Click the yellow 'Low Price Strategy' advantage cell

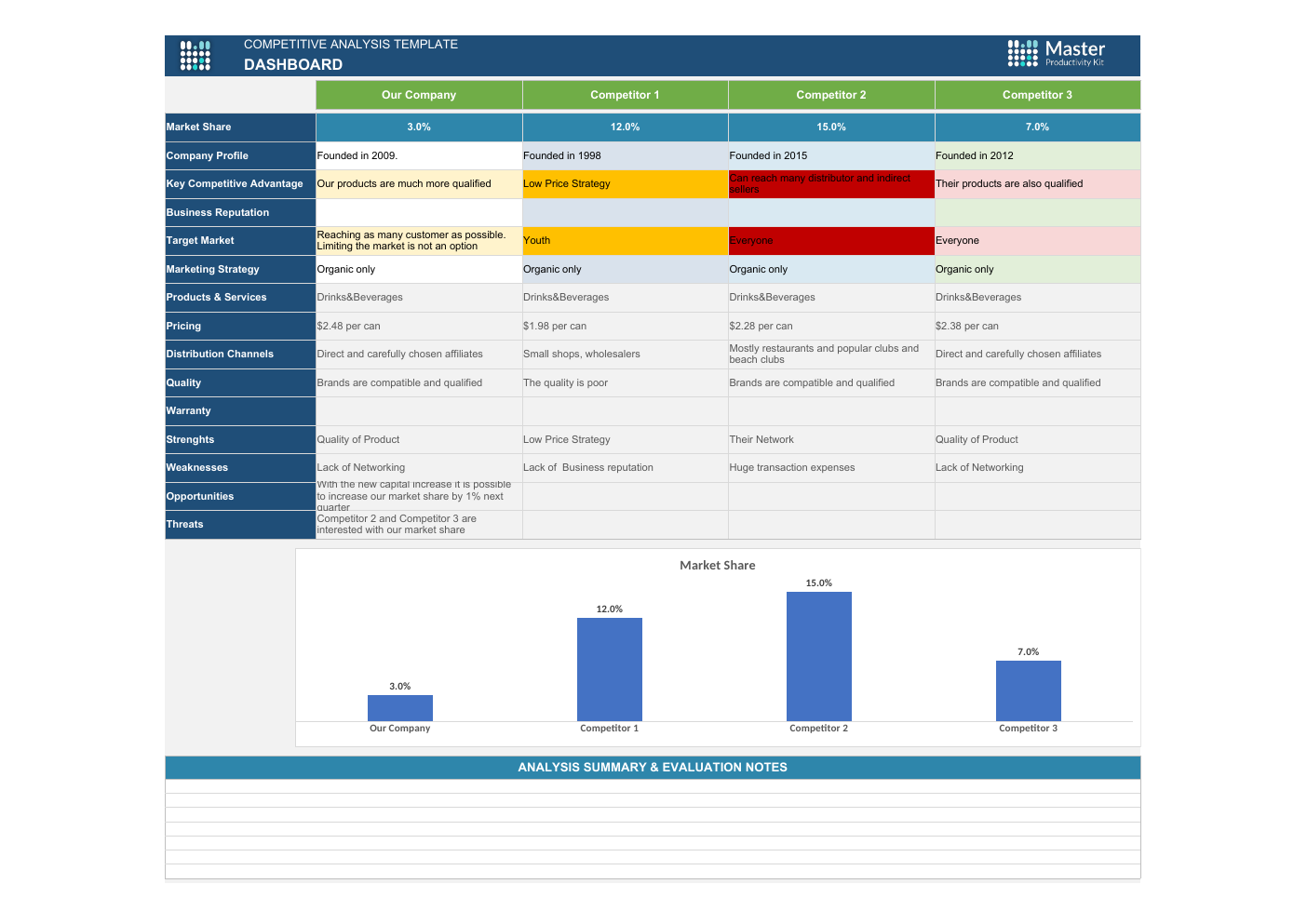(x=626, y=184)
